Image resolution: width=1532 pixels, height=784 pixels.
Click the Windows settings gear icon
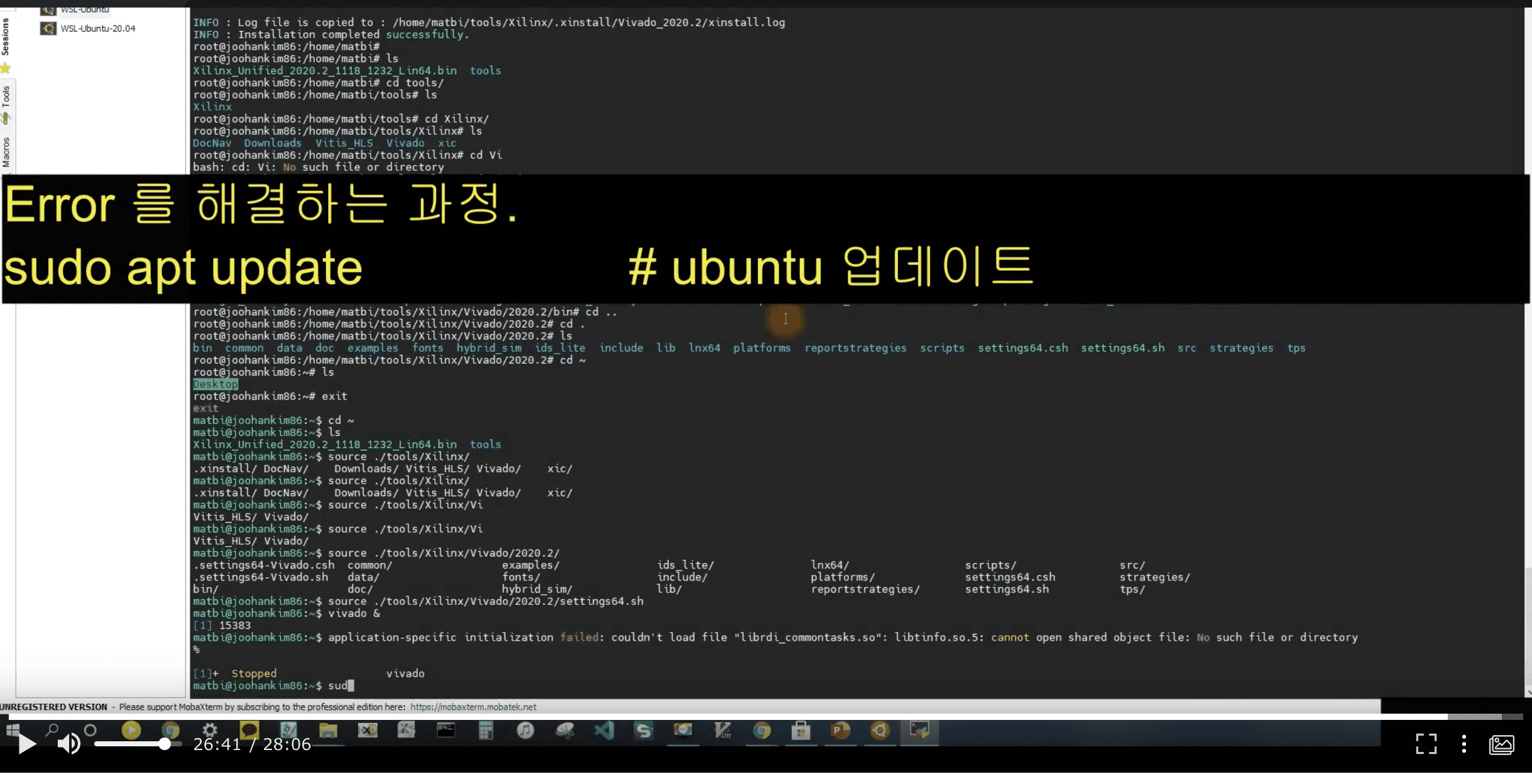pyautogui.click(x=210, y=730)
